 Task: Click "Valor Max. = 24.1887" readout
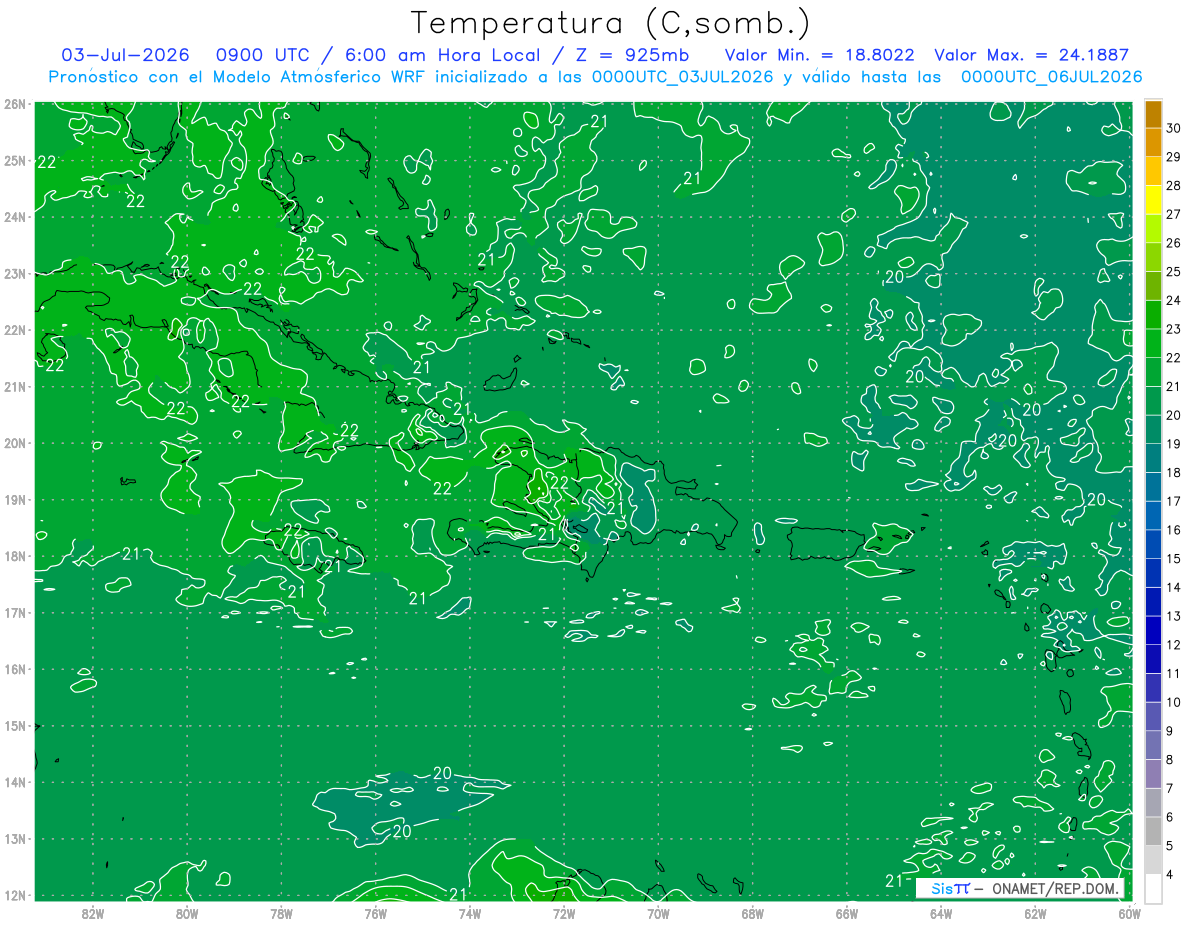click(1031, 55)
